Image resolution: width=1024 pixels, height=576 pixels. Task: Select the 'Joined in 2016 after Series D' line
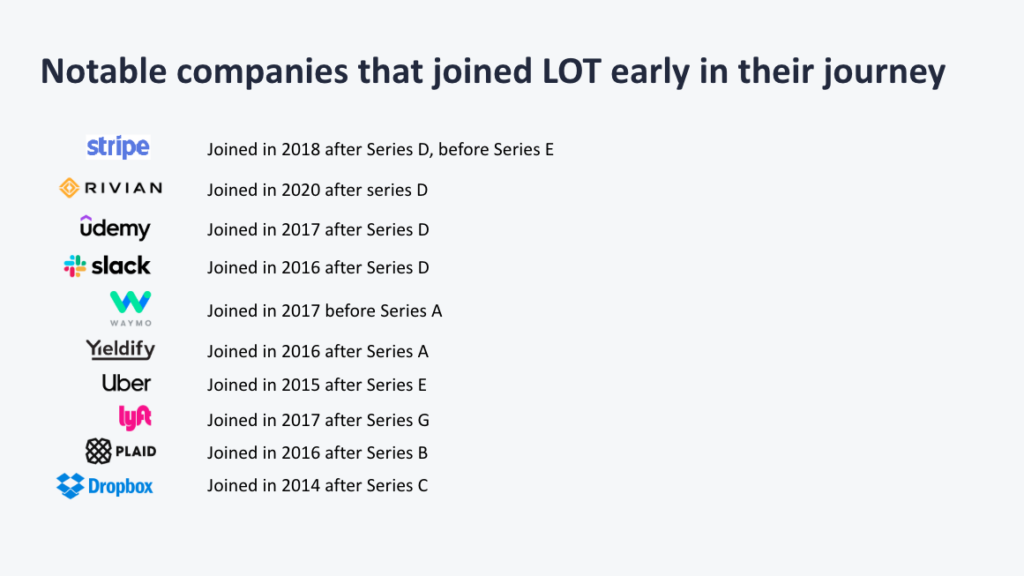(318, 267)
